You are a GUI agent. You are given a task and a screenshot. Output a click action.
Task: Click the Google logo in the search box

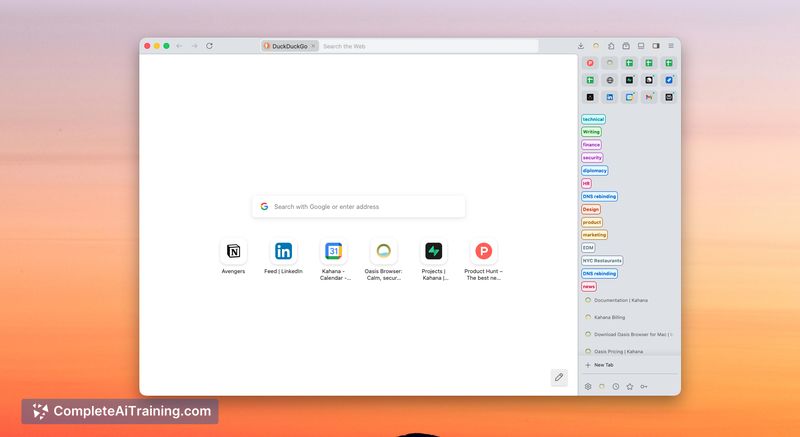tap(264, 207)
